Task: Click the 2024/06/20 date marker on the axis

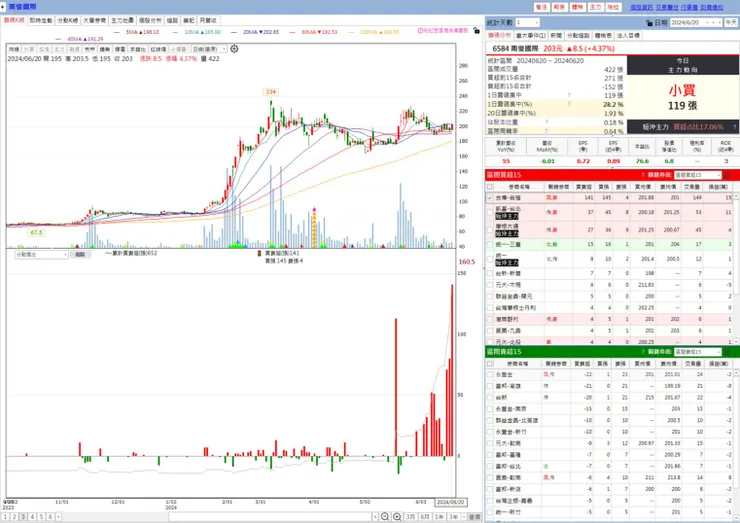Action: (451, 502)
